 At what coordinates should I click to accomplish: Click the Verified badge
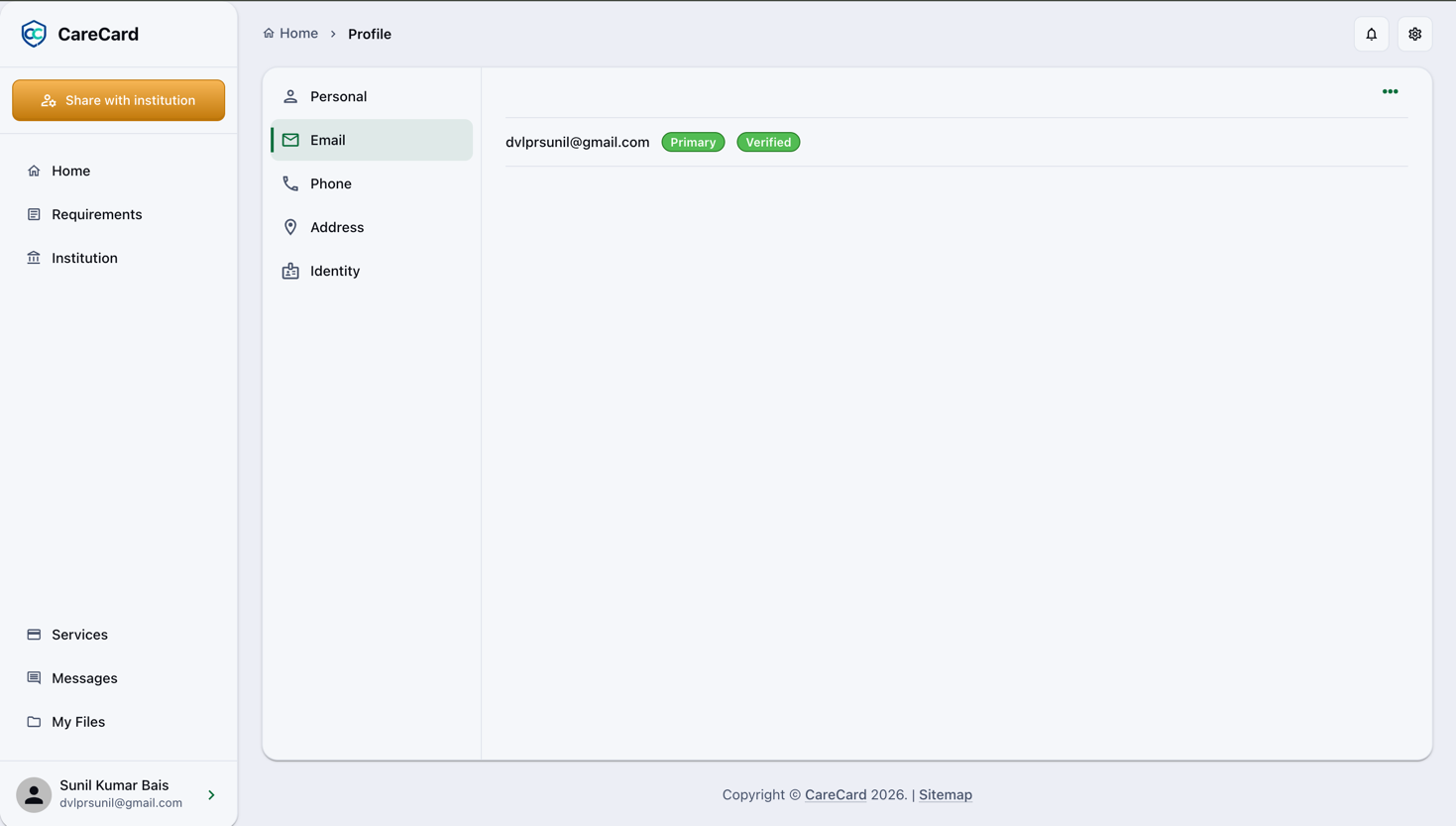[x=768, y=142]
